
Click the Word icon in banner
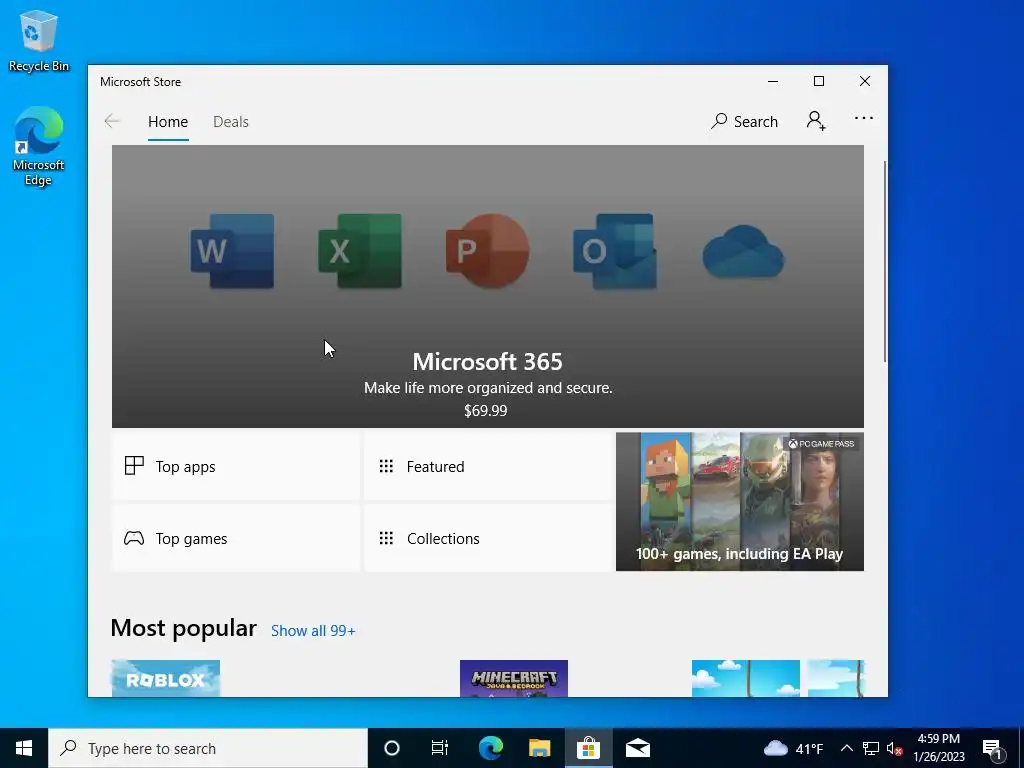[x=232, y=251]
